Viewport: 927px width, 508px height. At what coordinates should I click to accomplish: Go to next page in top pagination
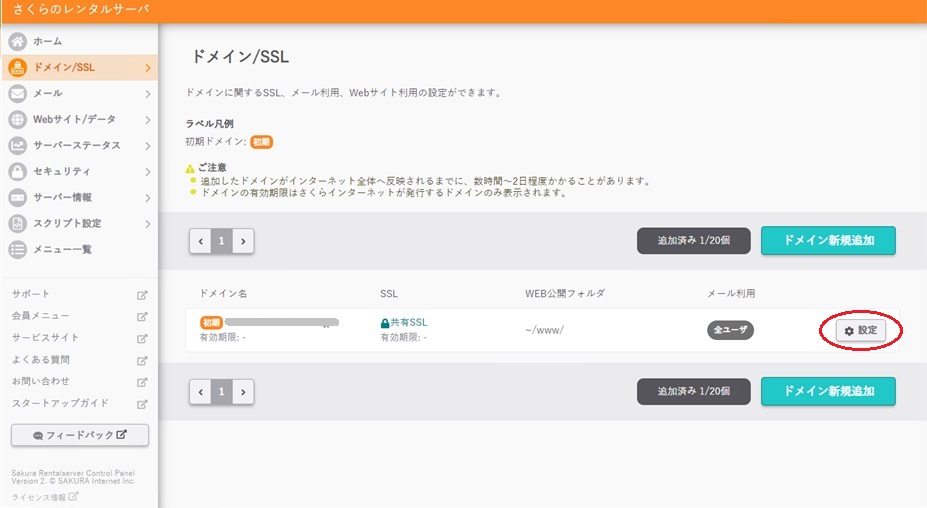coord(243,241)
